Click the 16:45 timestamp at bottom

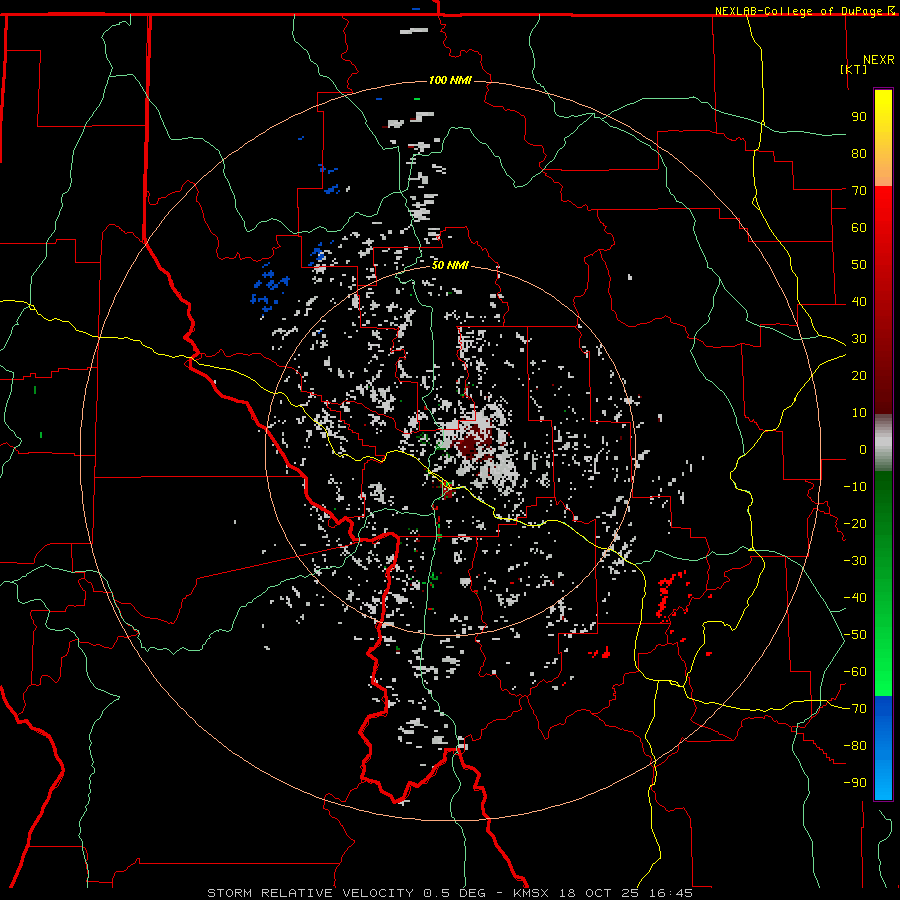(670, 892)
